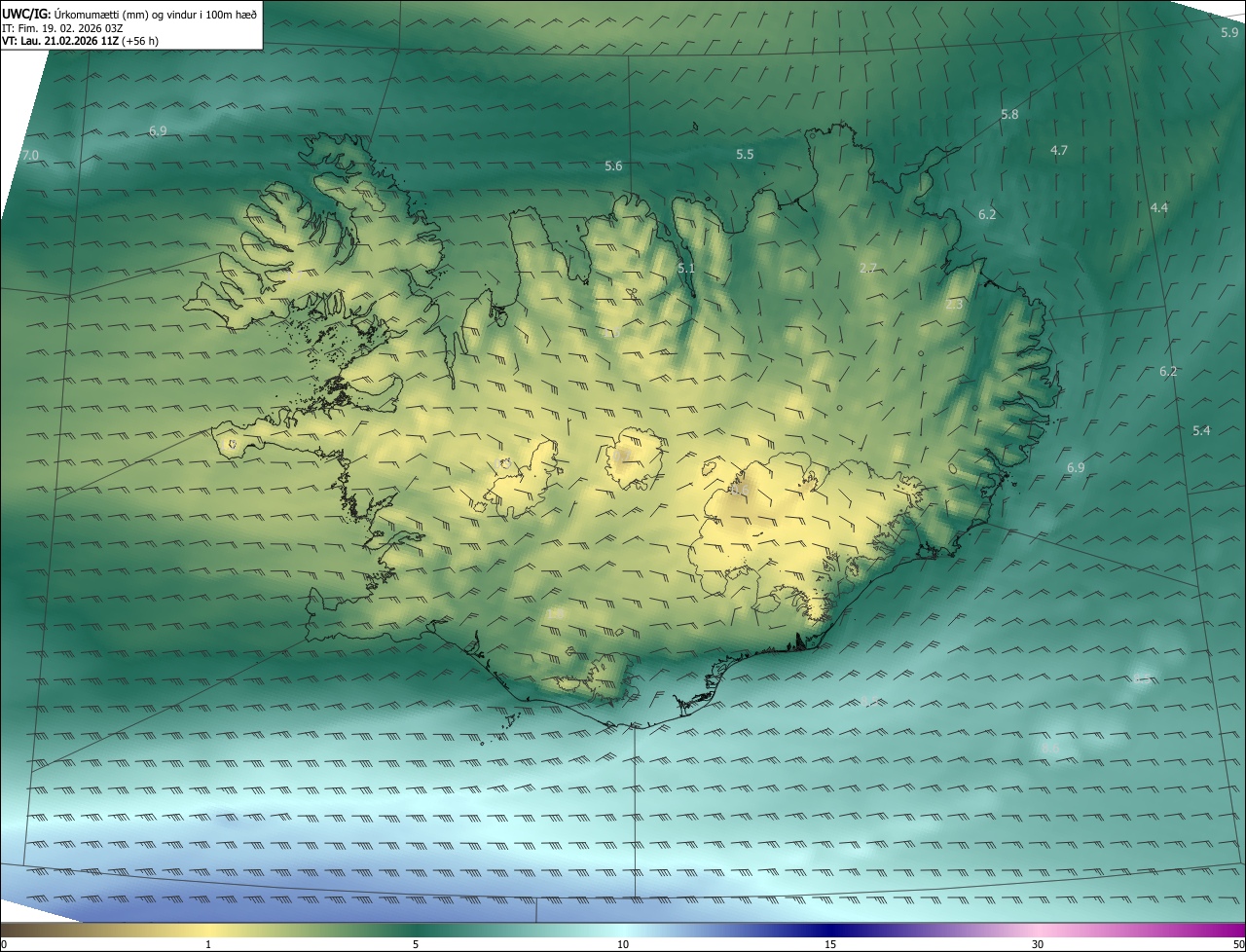Click the 6.2 value beside 5.4 in the east
This screenshot has width=1246, height=952.
click(x=1168, y=372)
